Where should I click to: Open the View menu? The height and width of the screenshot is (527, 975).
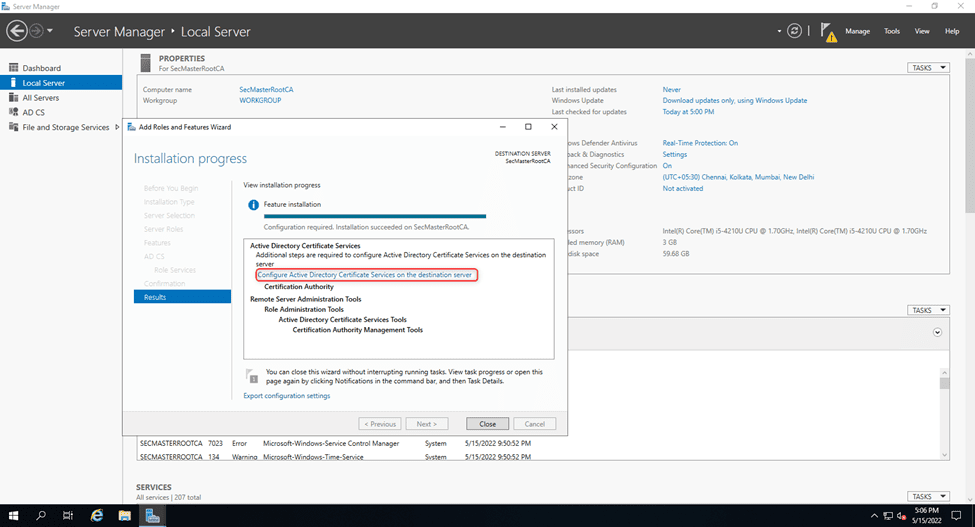(x=922, y=31)
